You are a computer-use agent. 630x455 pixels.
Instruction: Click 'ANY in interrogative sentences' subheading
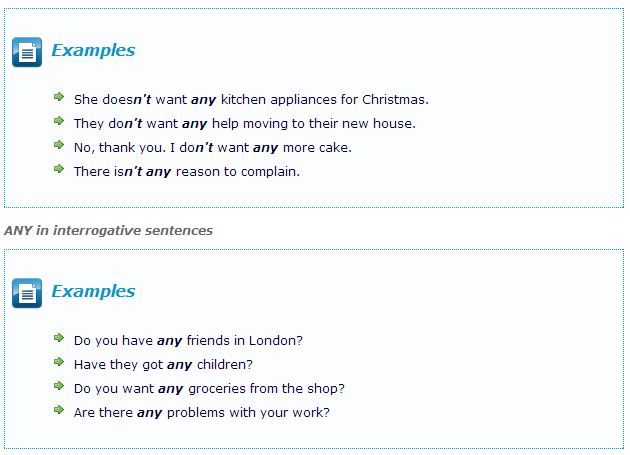[108, 230]
